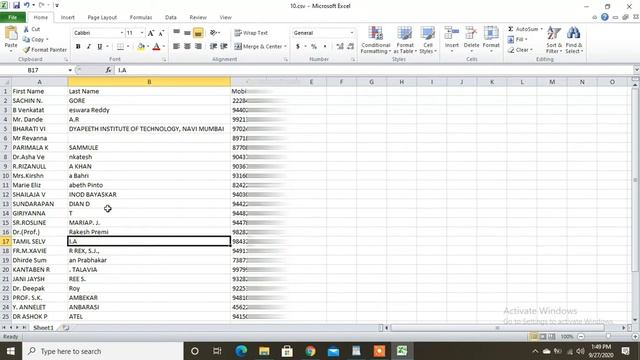Click the Name Box showing B17

point(33,70)
